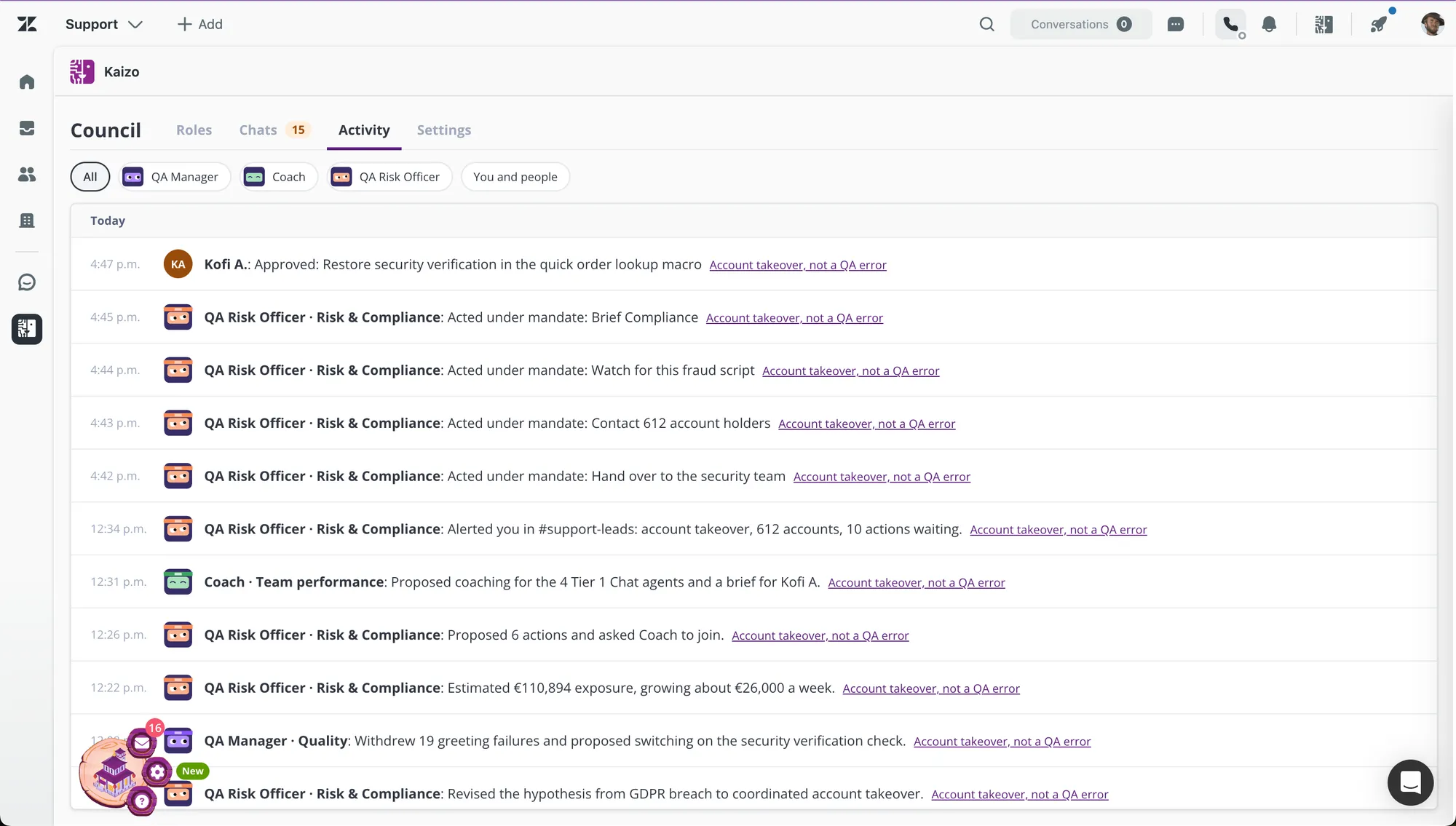Open Account takeover link in #support-leads row

1059,530
